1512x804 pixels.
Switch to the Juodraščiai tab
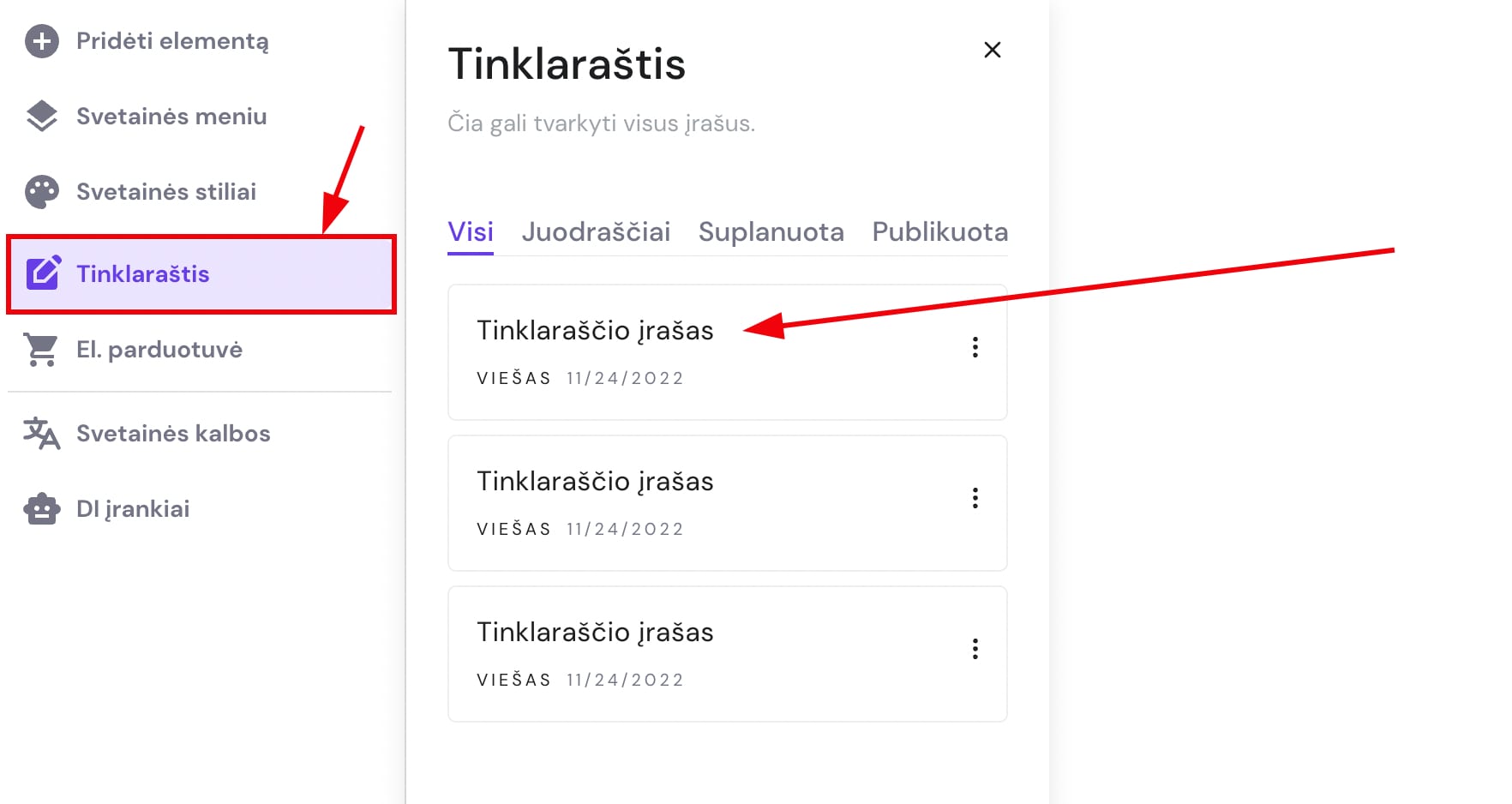[x=596, y=231]
